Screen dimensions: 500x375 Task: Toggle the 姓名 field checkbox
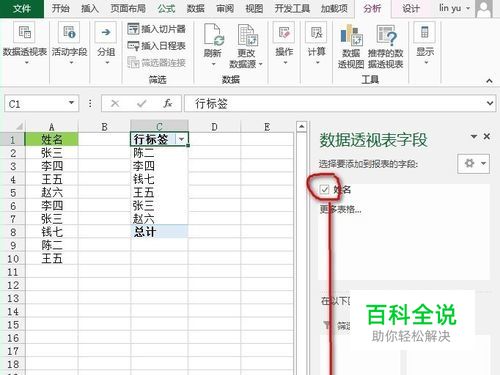point(324,190)
